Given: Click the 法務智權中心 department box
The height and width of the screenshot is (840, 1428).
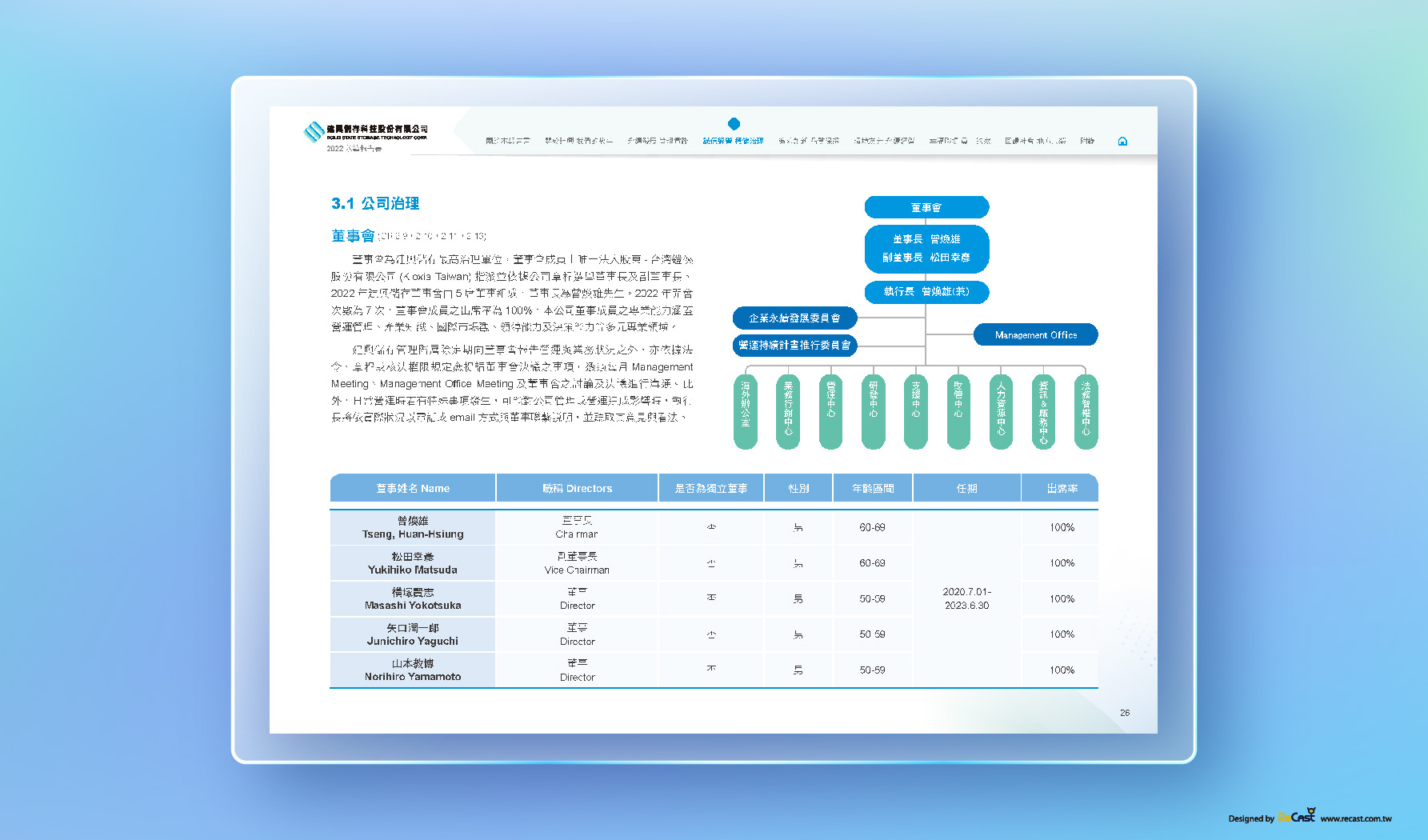Looking at the screenshot, I should pos(1086,411).
